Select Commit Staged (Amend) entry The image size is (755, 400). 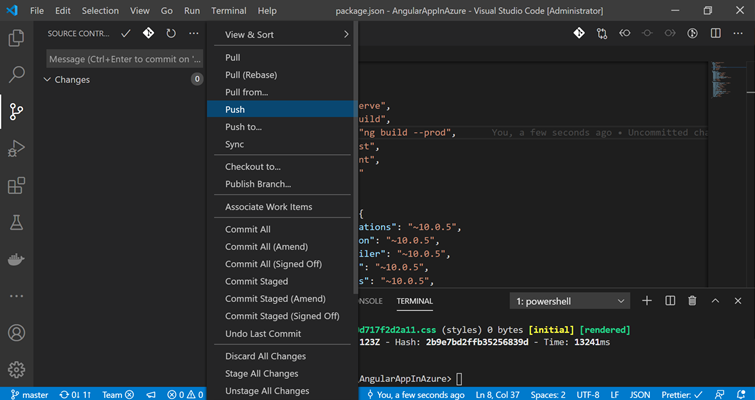pos(282,298)
